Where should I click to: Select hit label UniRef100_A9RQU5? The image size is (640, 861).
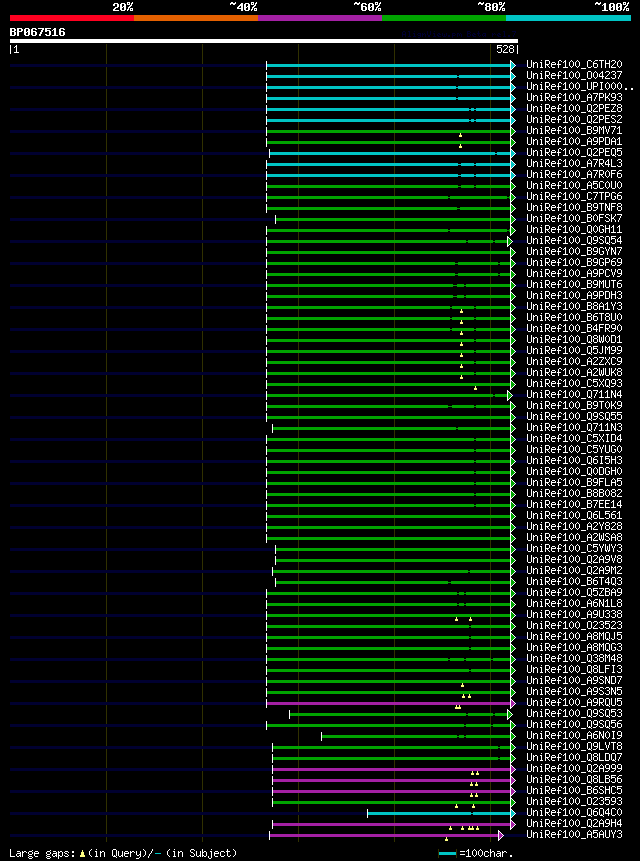coord(574,703)
